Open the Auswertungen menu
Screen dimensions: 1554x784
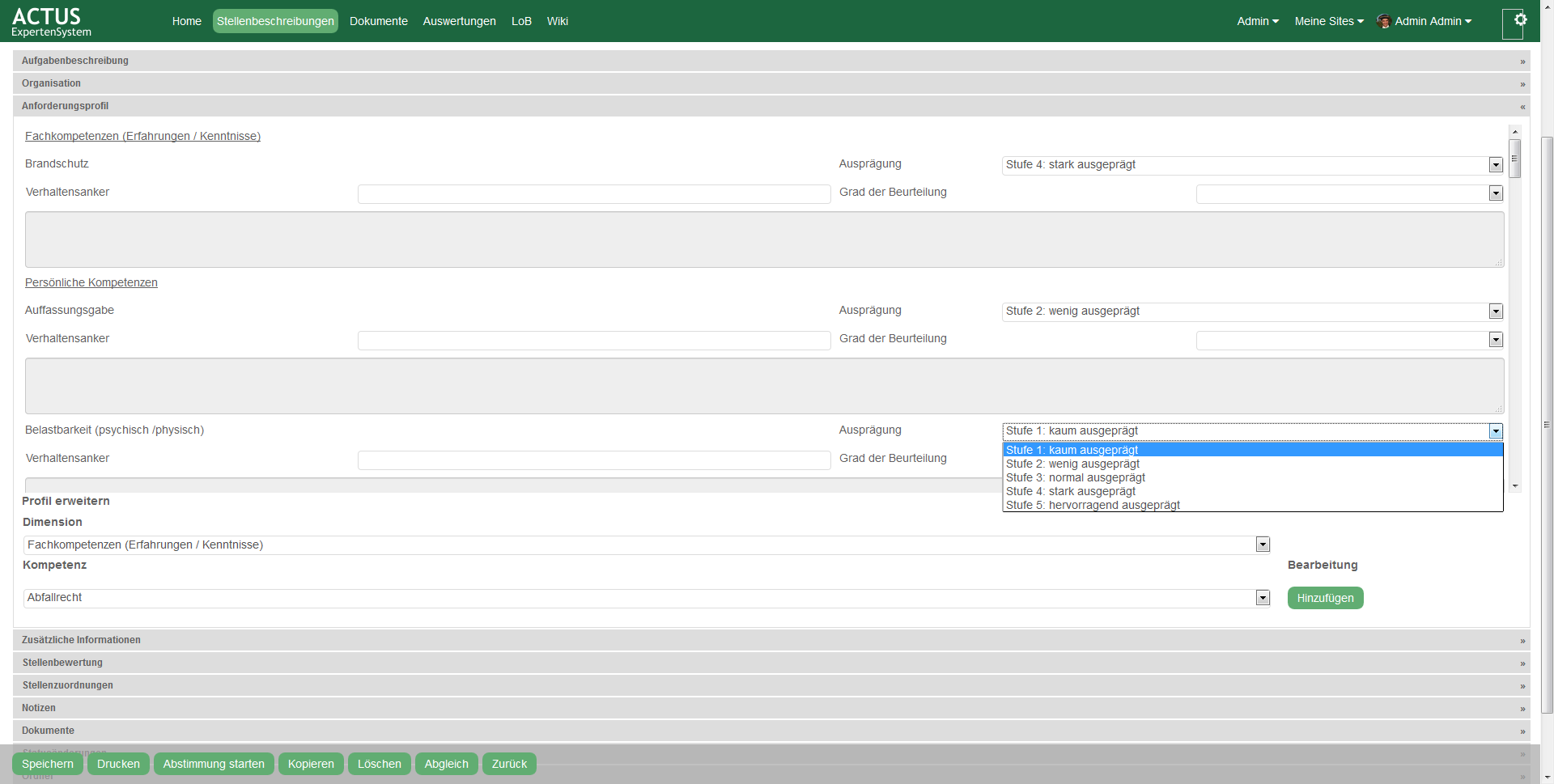pos(459,22)
